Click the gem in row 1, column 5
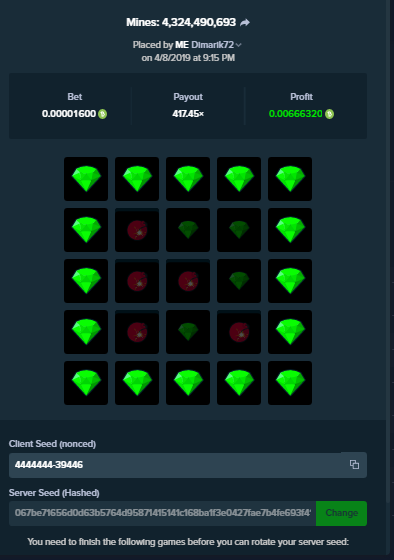This screenshot has width=394, height=560. tap(290, 179)
